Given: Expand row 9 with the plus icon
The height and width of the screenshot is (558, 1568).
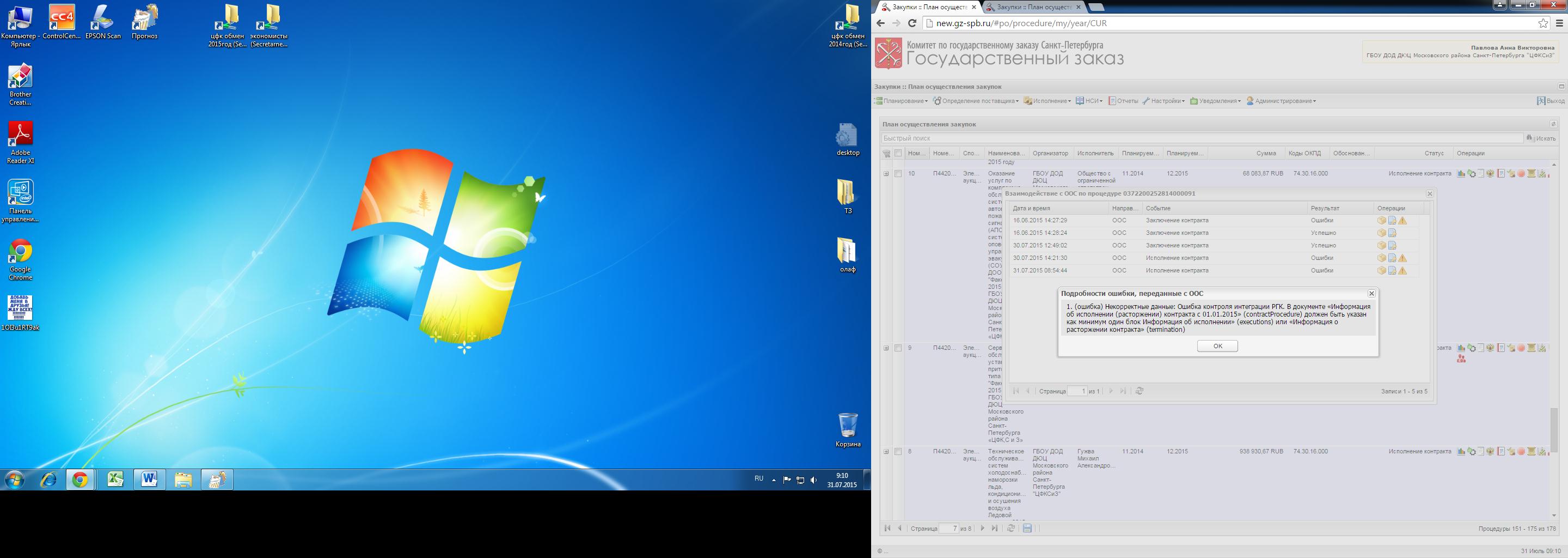Looking at the screenshot, I should [886, 348].
